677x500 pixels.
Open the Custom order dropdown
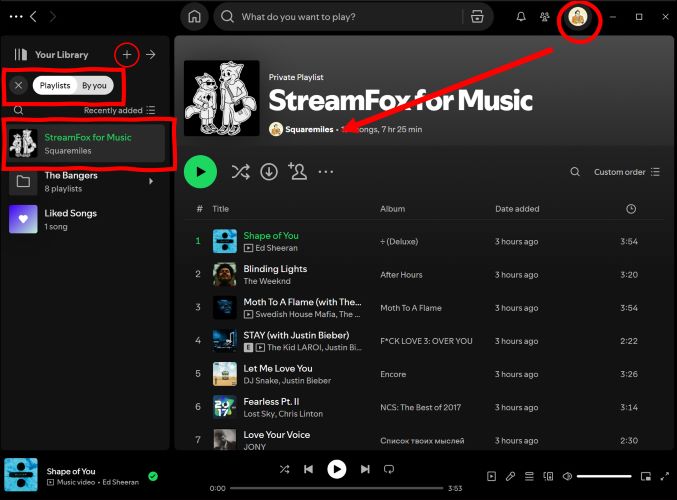[626, 172]
